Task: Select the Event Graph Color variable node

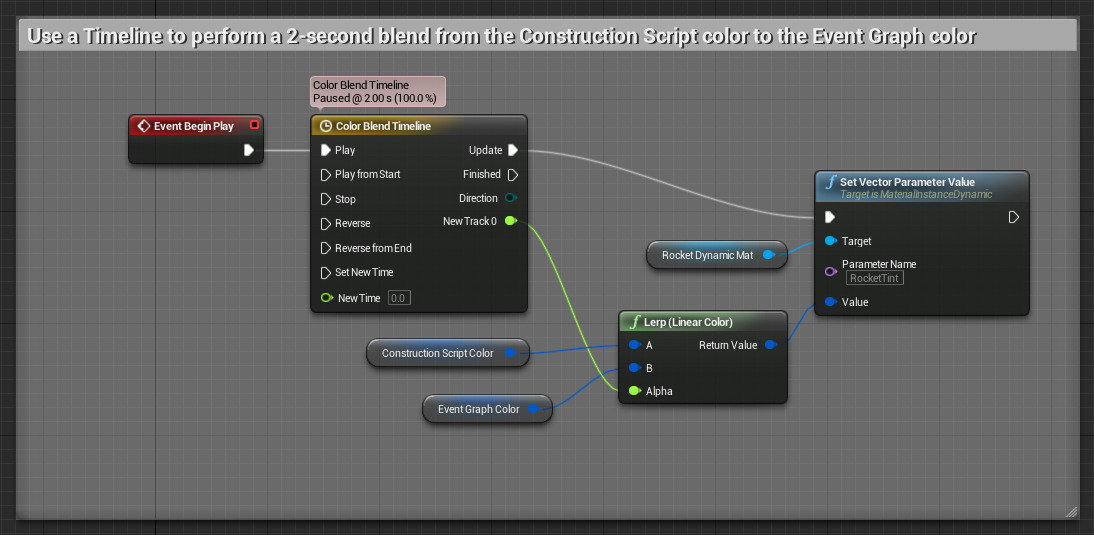Action: (479, 409)
